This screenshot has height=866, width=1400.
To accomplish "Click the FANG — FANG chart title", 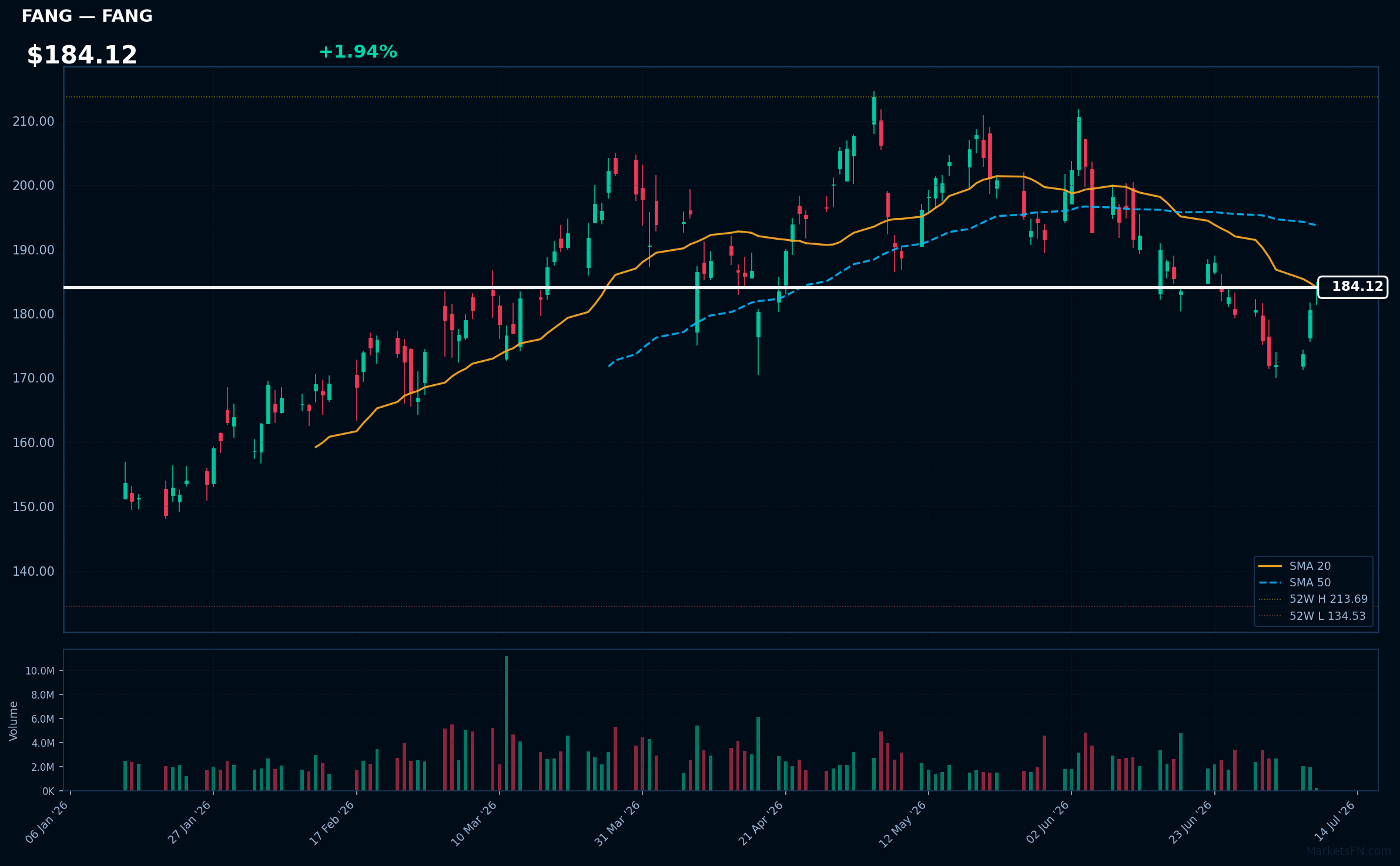I will 87,16.
